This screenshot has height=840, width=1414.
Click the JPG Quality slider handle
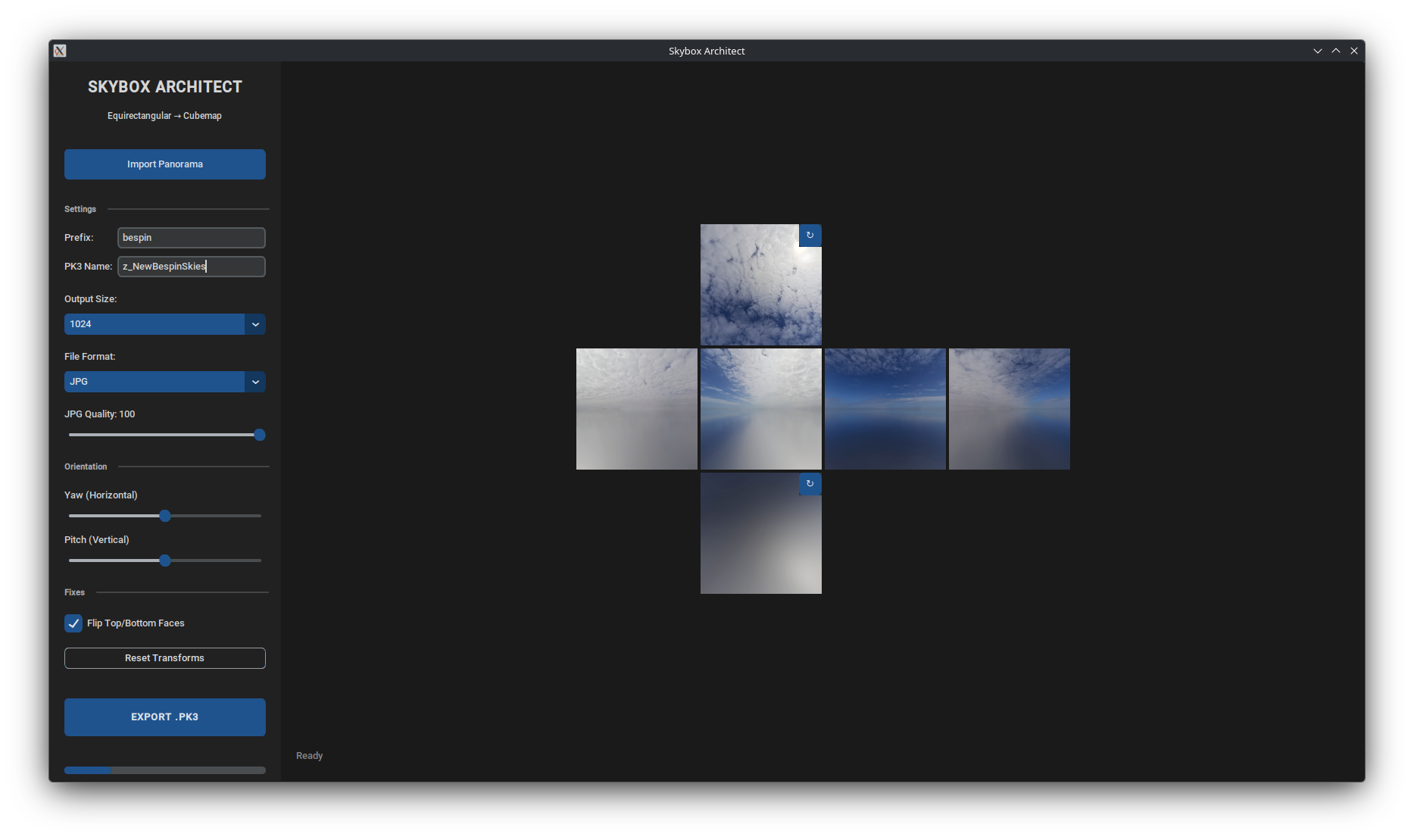(260, 435)
